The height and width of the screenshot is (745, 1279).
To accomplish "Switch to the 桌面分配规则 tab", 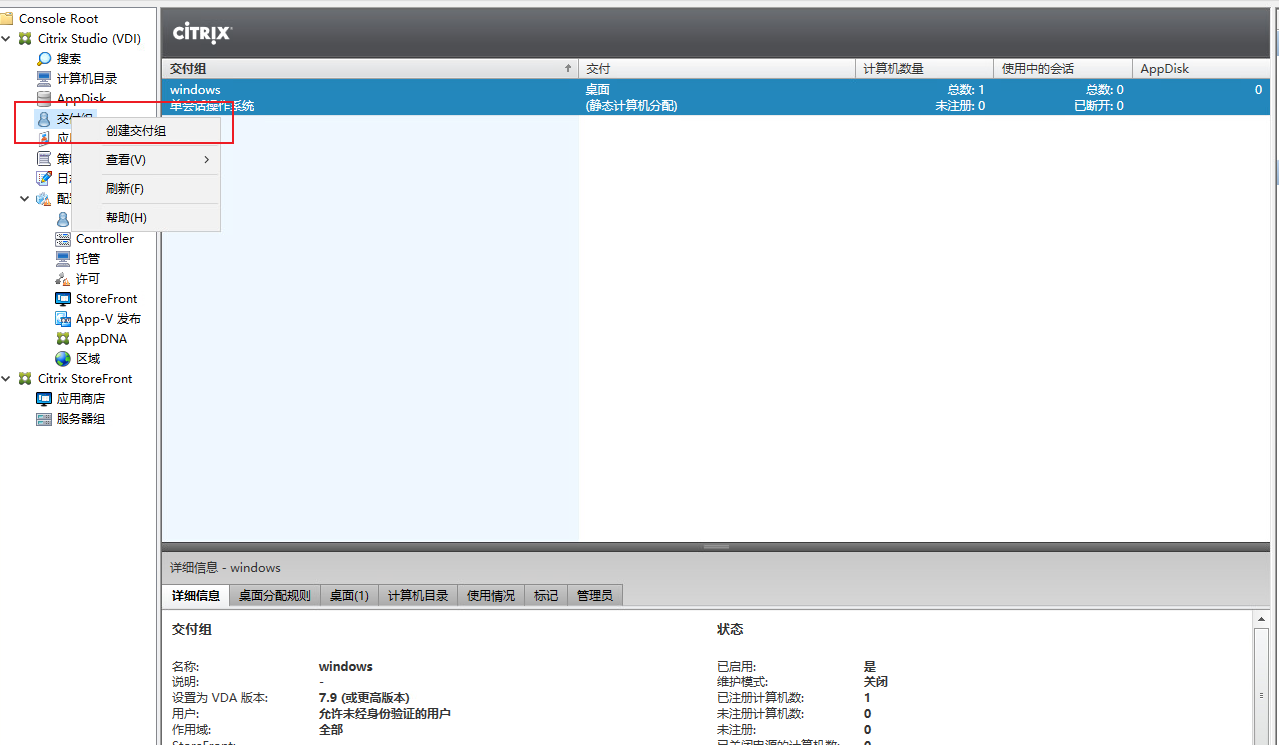I will click(274, 596).
